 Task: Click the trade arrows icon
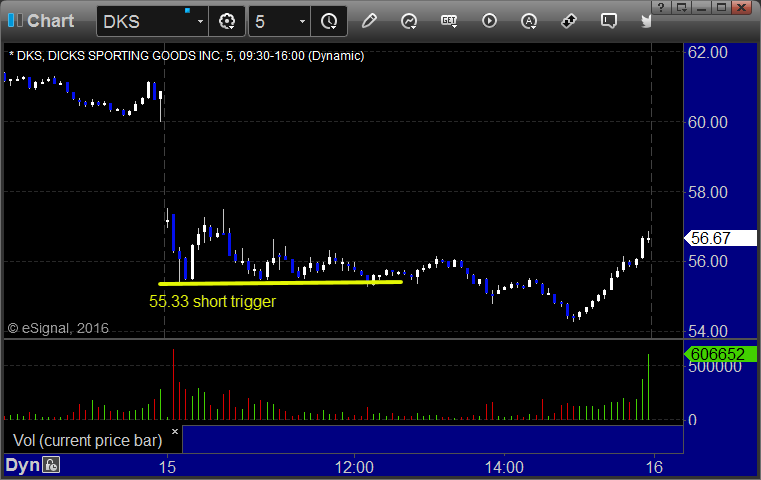(569, 21)
